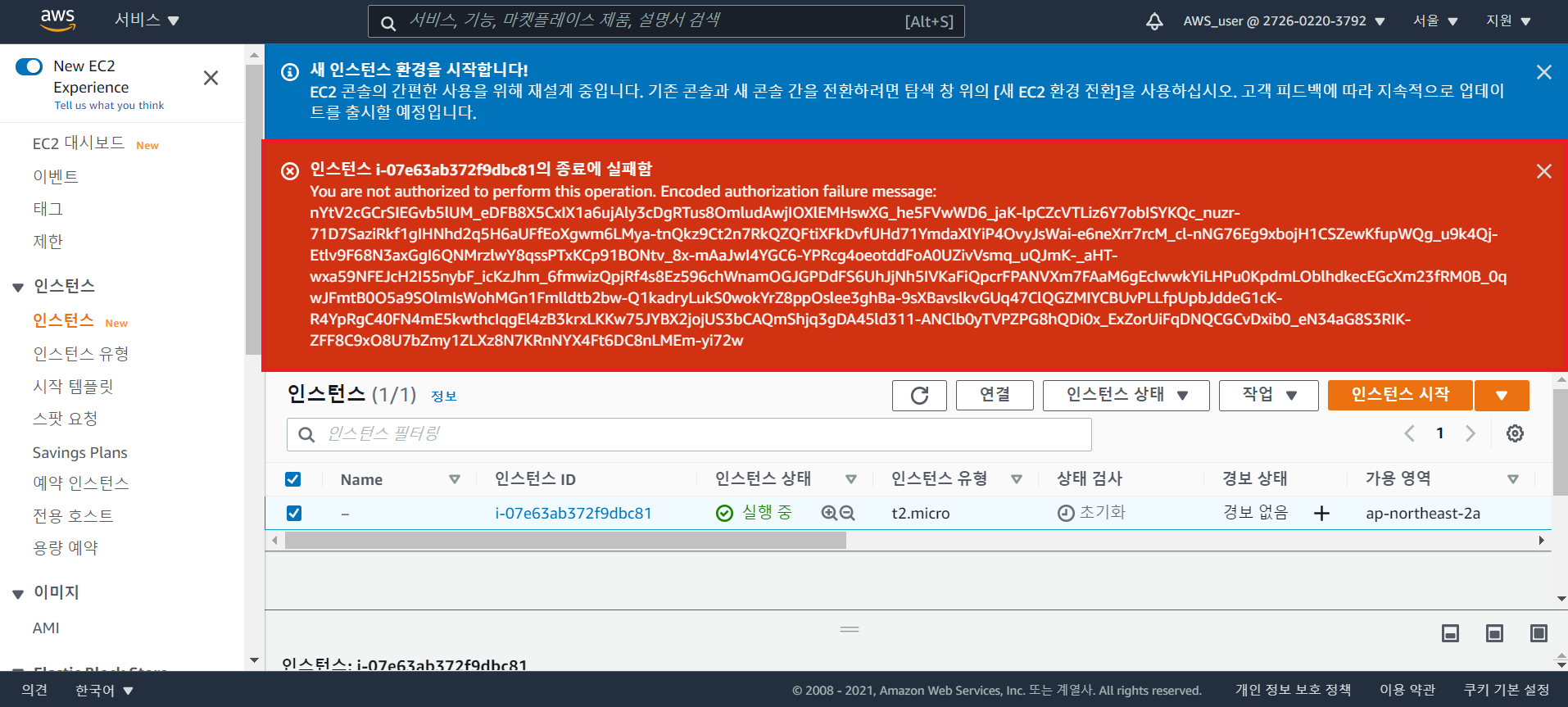The image size is (1568, 707).
Task: Open the 서비스 services menu
Action: [146, 20]
